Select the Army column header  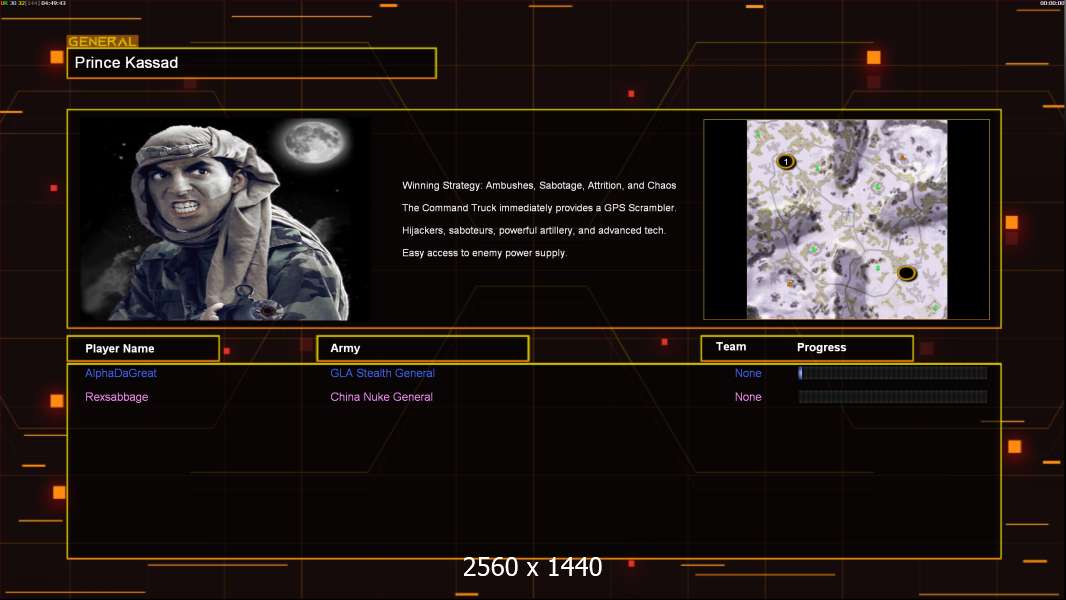coord(422,349)
